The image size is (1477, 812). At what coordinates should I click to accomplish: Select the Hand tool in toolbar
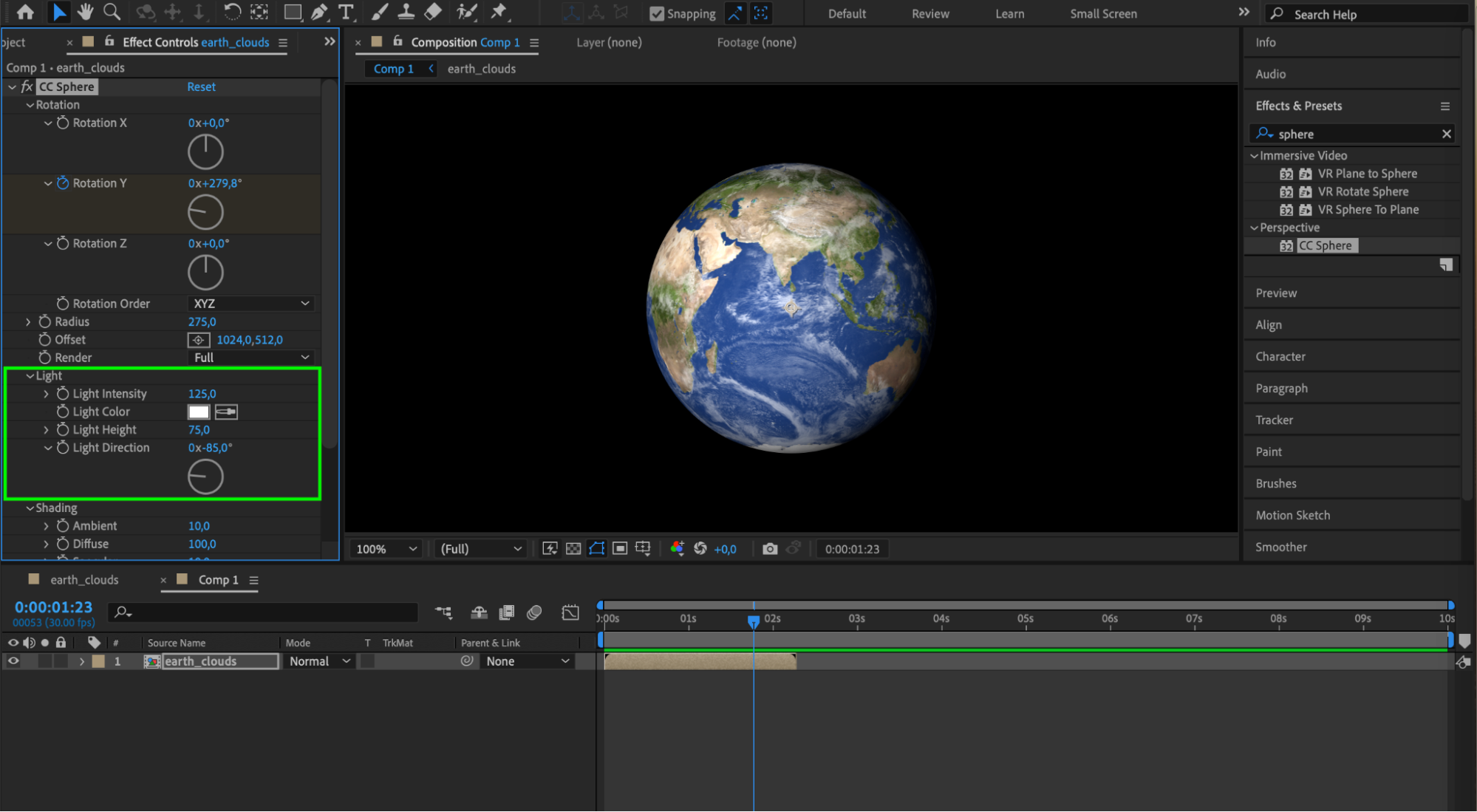click(x=86, y=12)
